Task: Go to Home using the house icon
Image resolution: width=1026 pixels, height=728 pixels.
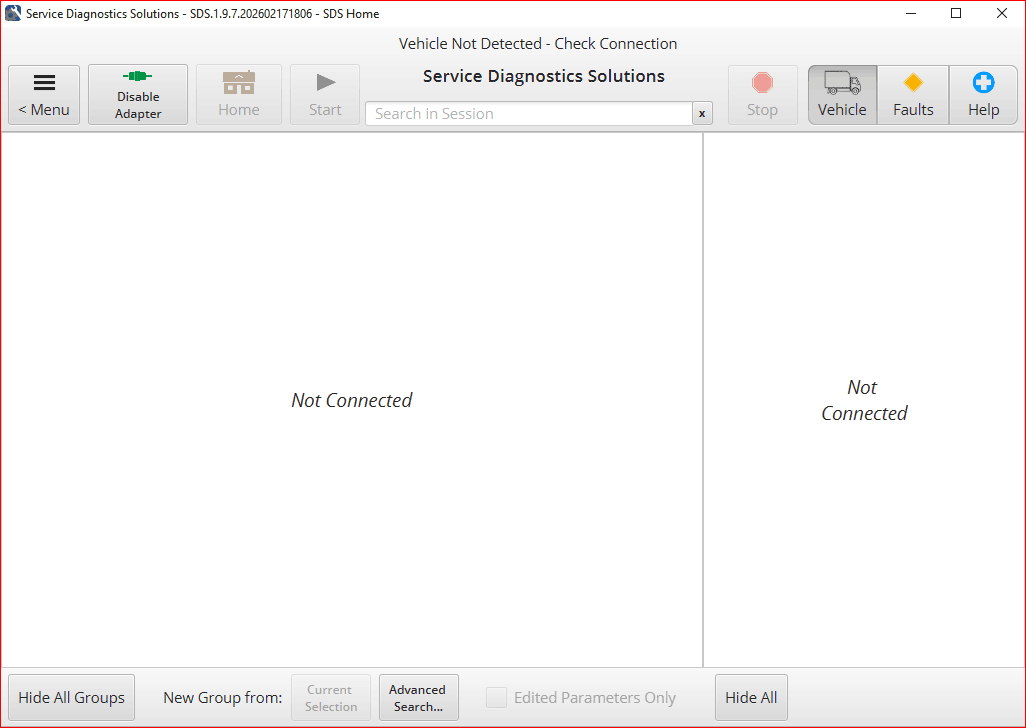Action: [238, 83]
